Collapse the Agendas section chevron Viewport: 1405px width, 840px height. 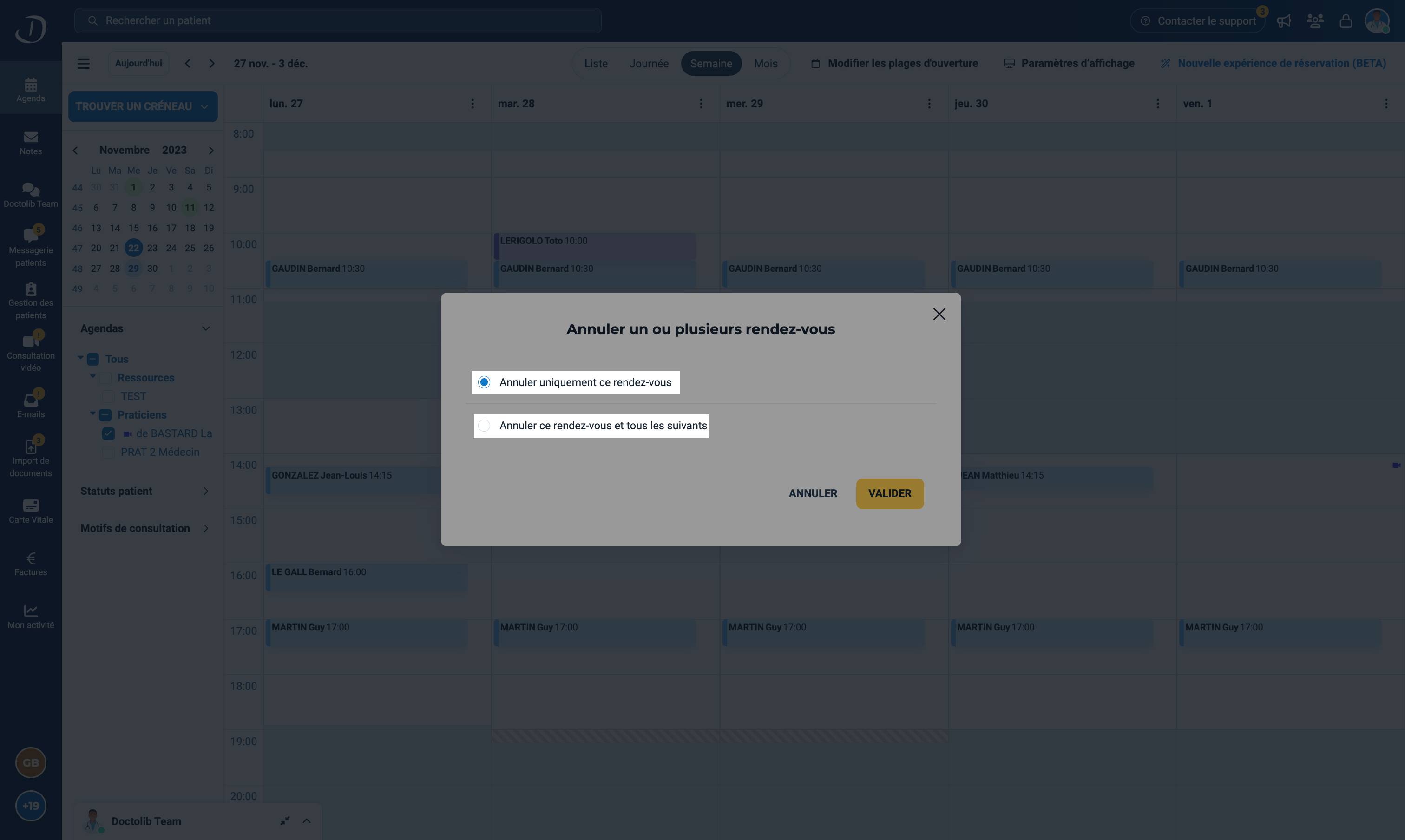click(x=206, y=328)
